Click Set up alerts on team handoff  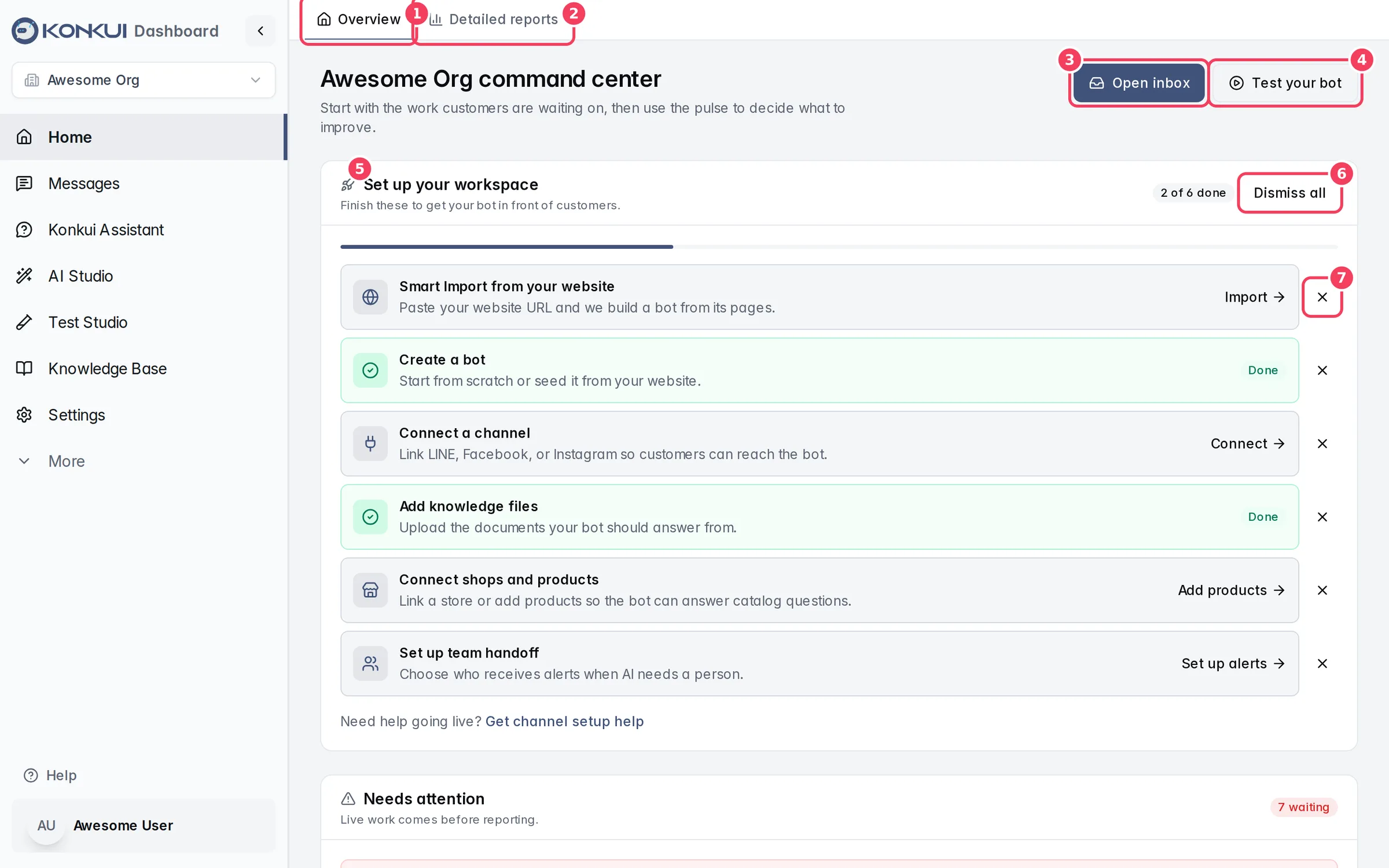point(1233,664)
